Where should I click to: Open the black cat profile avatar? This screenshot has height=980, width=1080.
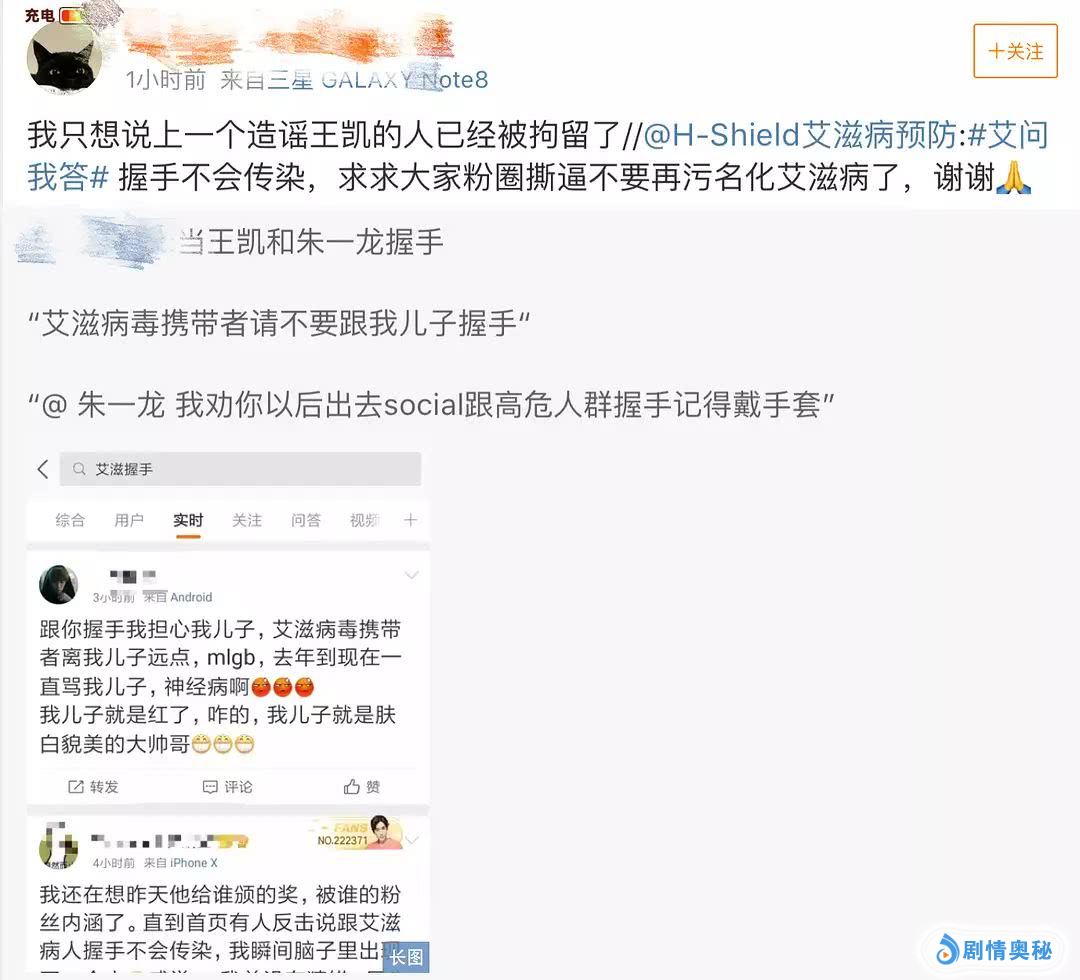coord(64,58)
